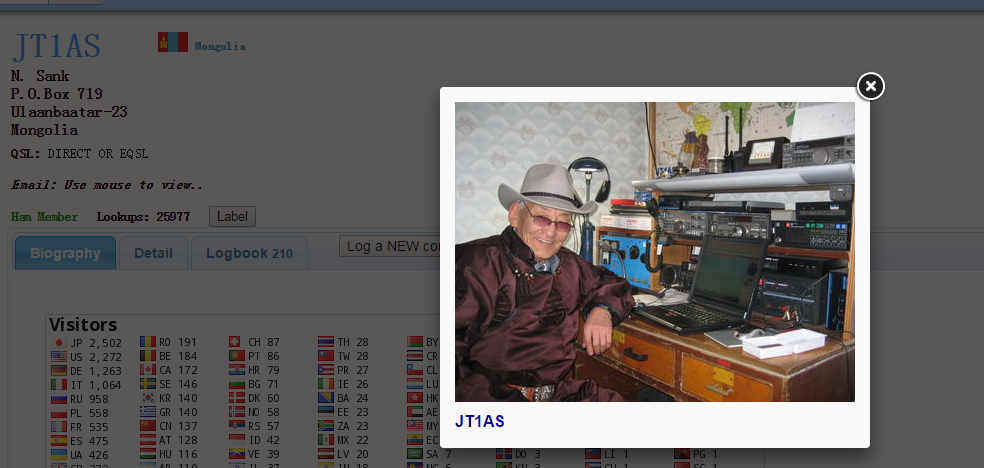Screen dimensions: 984x468
Task: Click the United States flag in Visitors
Action: (58, 356)
